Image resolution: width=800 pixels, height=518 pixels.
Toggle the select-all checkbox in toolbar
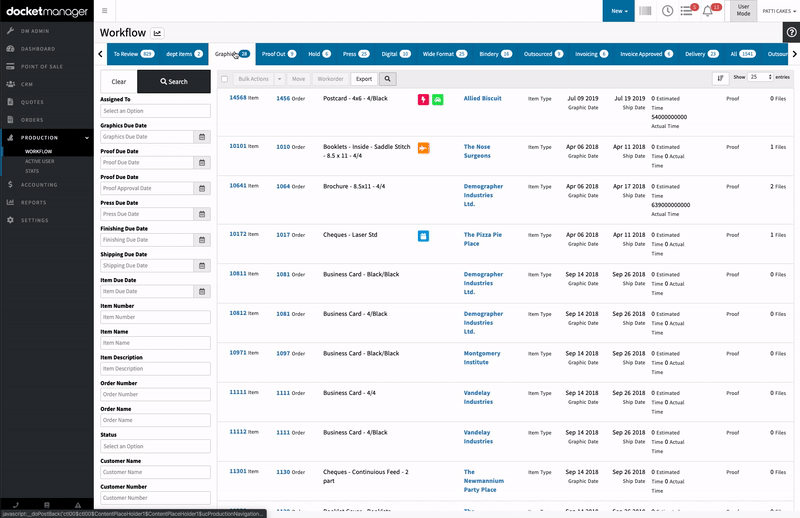(224, 79)
